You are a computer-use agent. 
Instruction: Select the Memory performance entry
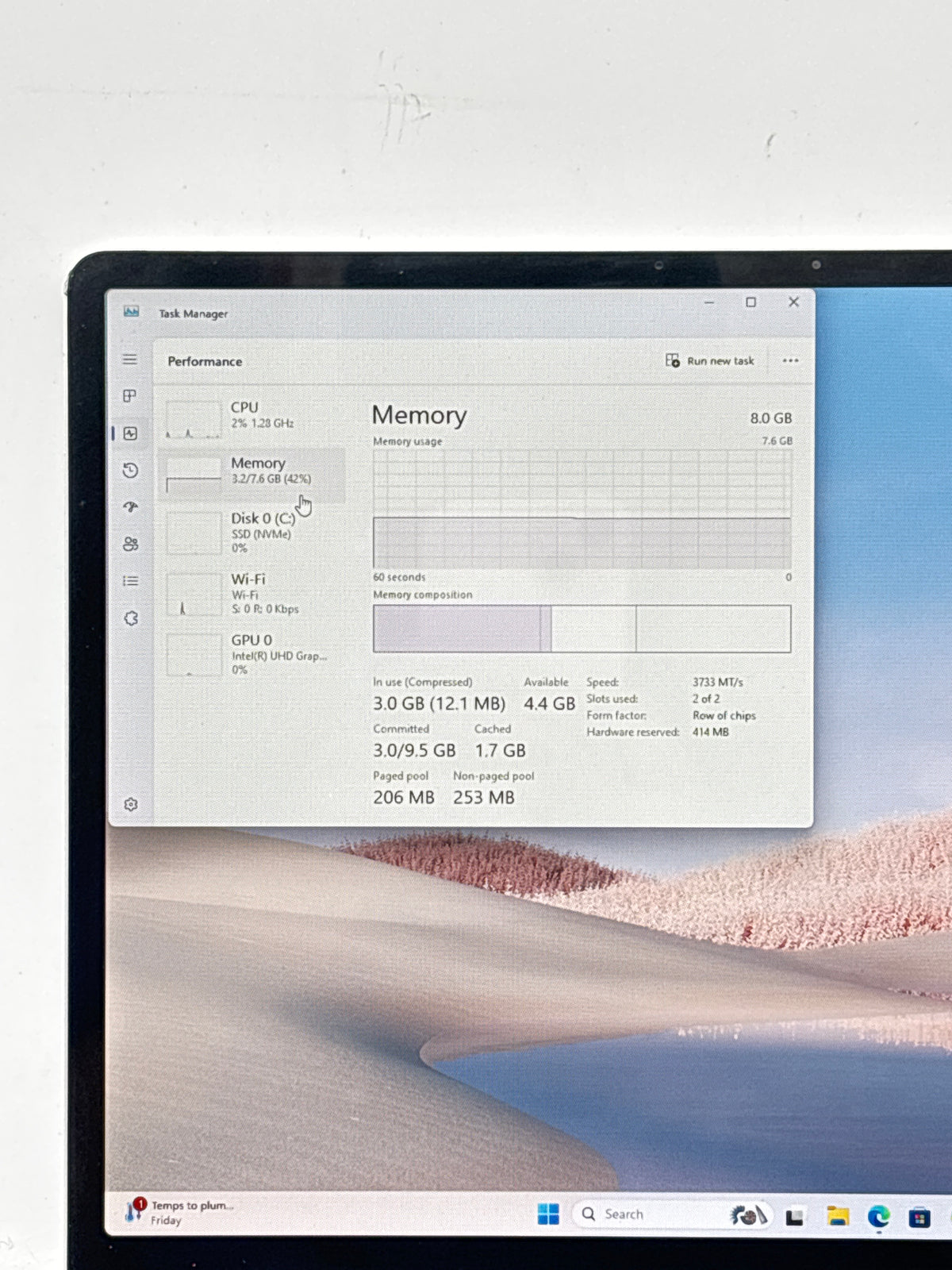click(251, 475)
